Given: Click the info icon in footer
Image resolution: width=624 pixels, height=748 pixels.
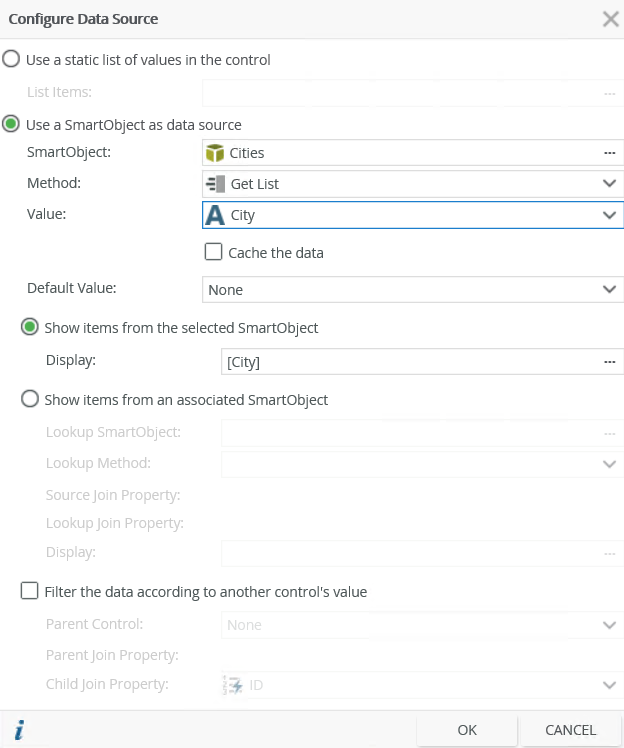Looking at the screenshot, I should point(18,731).
